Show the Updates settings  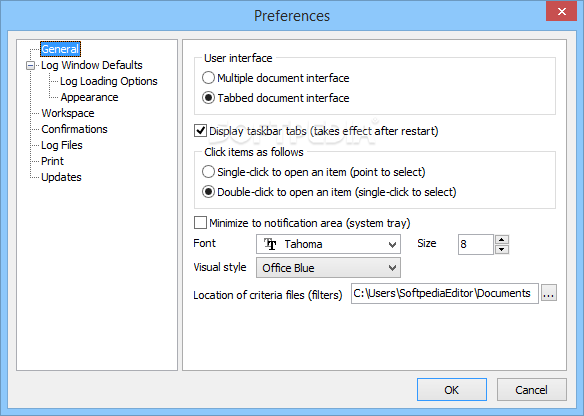61,177
